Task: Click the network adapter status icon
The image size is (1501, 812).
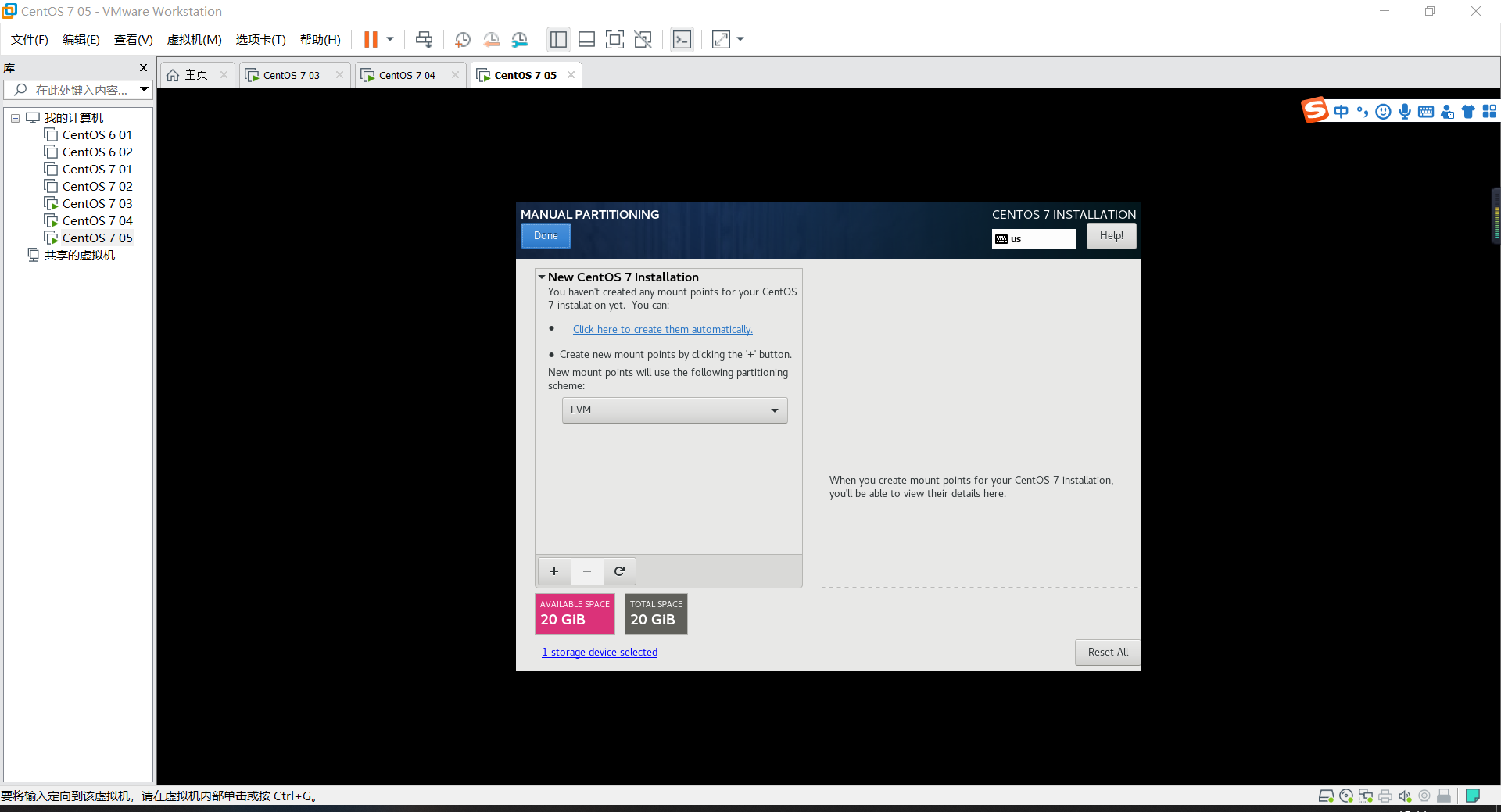Action: (1366, 796)
